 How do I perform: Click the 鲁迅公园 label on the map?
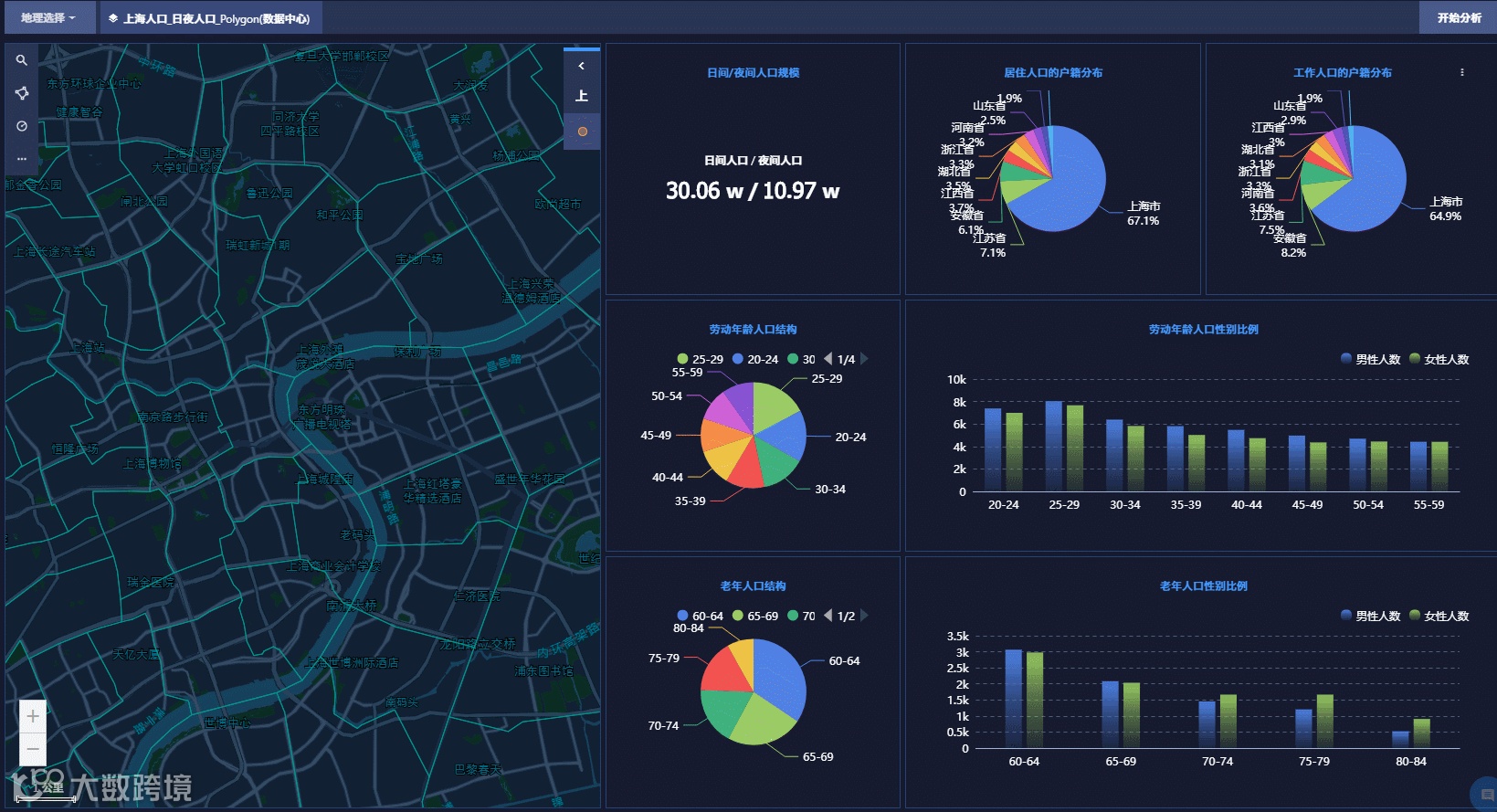[x=269, y=194]
